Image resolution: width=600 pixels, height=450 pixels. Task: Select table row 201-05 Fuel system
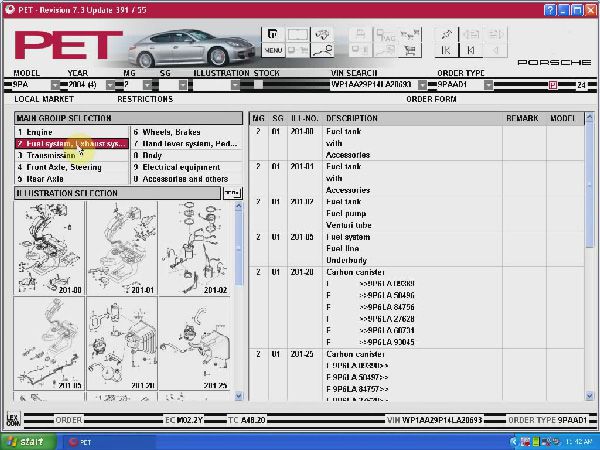[x=416, y=249]
